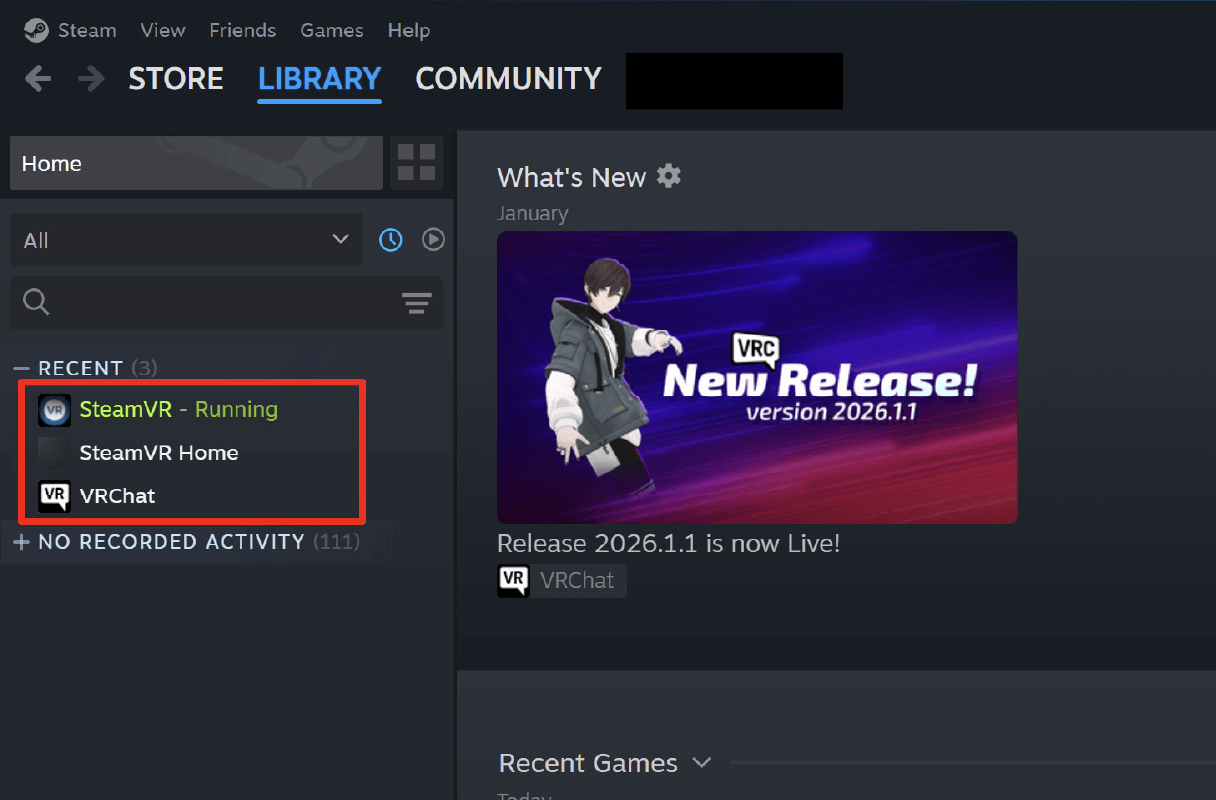The height and width of the screenshot is (800, 1216).
Task: Open the All games filter dropdown
Action: click(186, 240)
